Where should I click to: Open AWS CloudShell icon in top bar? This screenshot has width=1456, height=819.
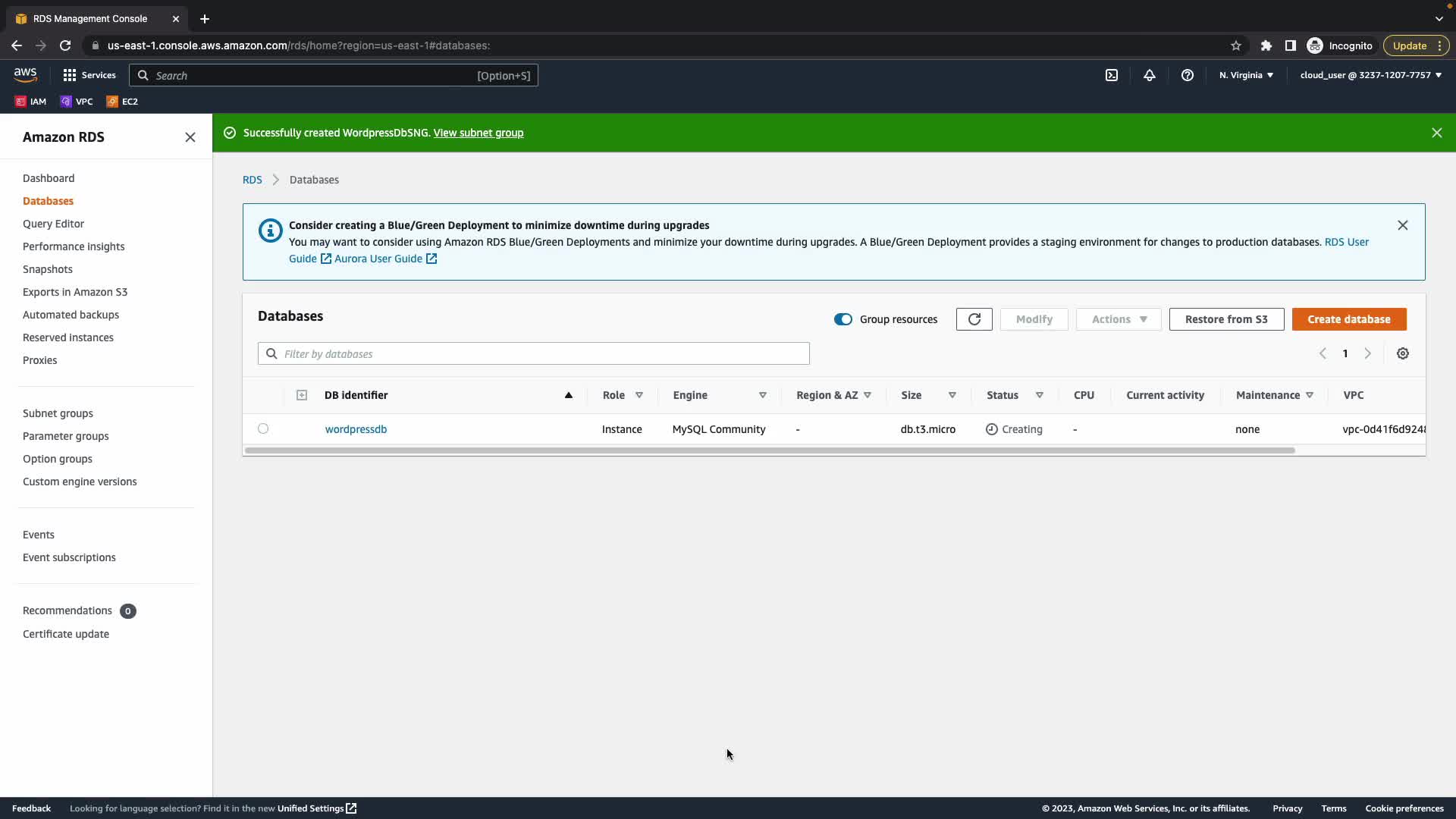[1112, 75]
